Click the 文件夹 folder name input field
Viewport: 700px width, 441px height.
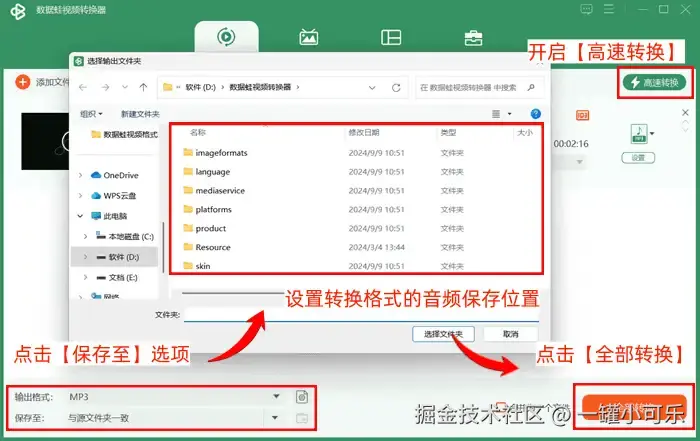point(362,315)
